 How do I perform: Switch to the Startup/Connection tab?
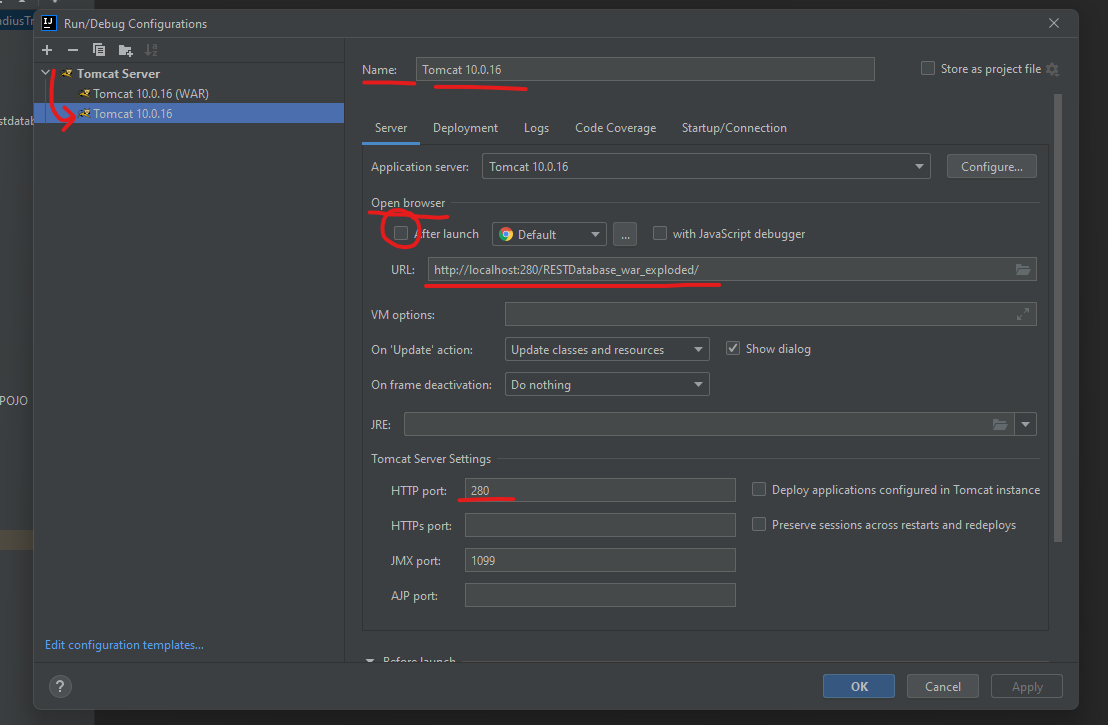[734, 128]
